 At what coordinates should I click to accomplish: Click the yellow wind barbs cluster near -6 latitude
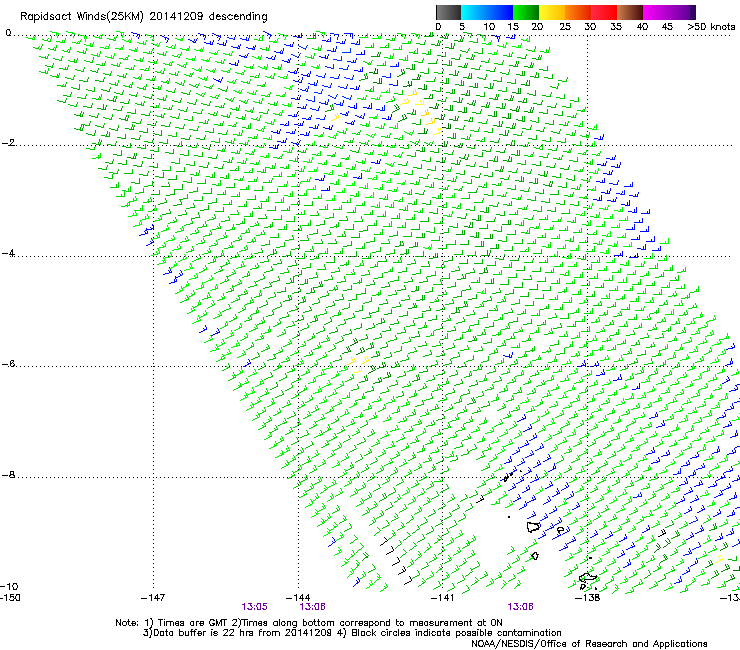click(359, 364)
